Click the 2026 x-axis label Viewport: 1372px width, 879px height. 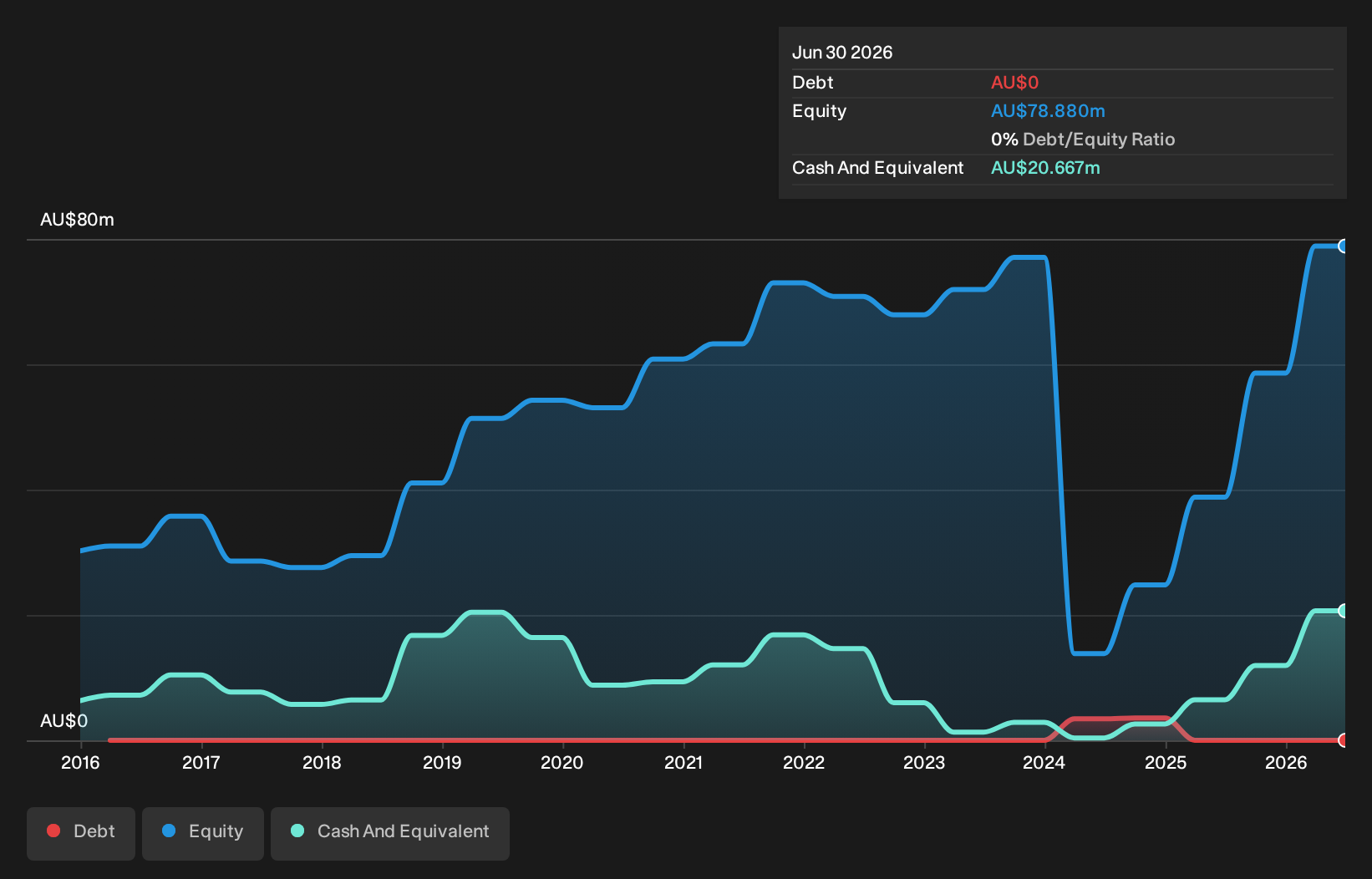(x=1286, y=763)
